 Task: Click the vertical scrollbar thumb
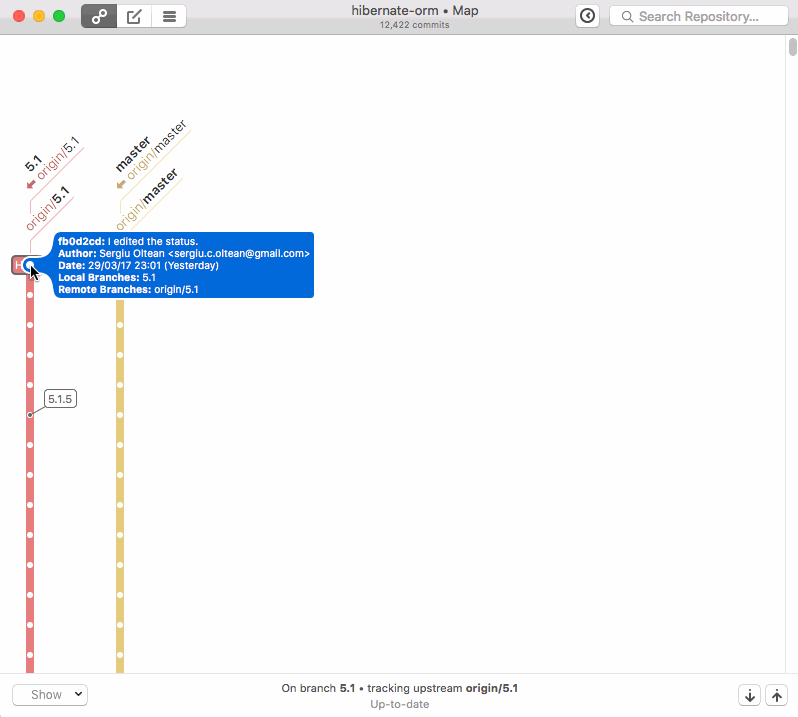coord(792,47)
